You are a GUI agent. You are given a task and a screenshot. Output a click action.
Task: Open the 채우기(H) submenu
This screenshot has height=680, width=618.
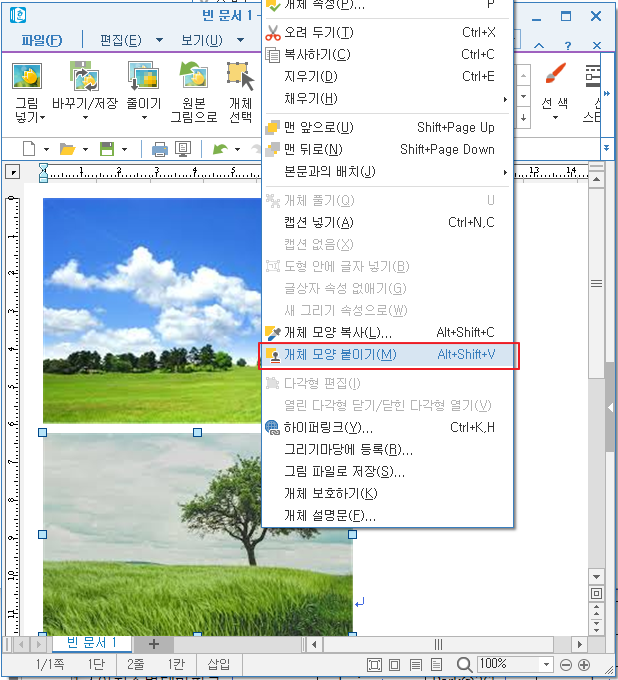click(387, 99)
